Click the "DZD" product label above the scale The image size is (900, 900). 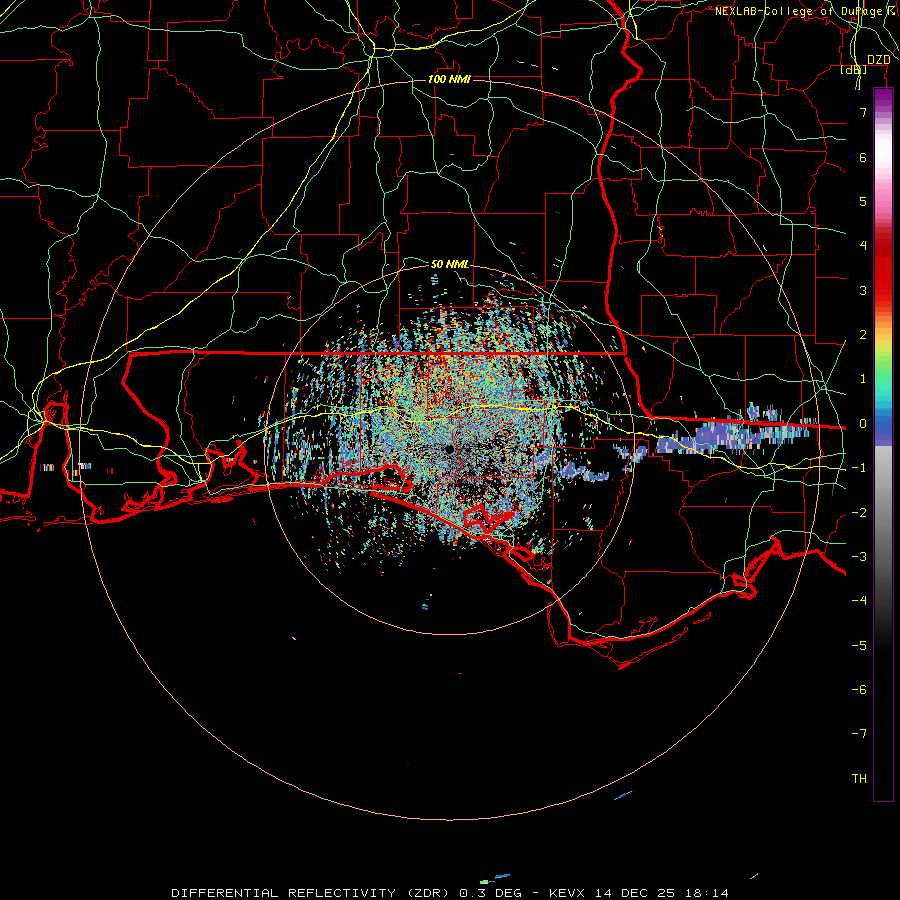879,60
